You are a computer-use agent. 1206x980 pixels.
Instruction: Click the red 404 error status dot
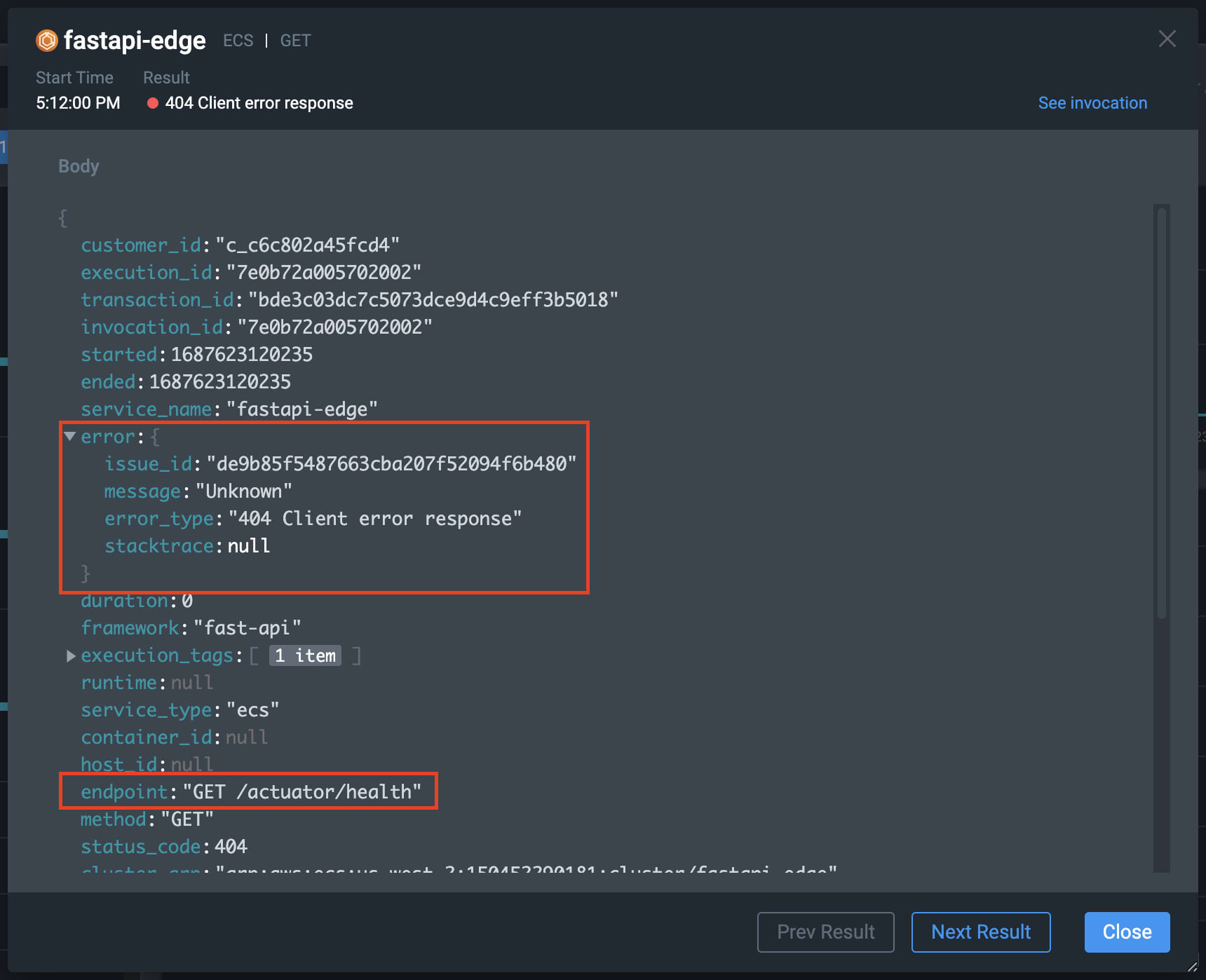coord(153,102)
